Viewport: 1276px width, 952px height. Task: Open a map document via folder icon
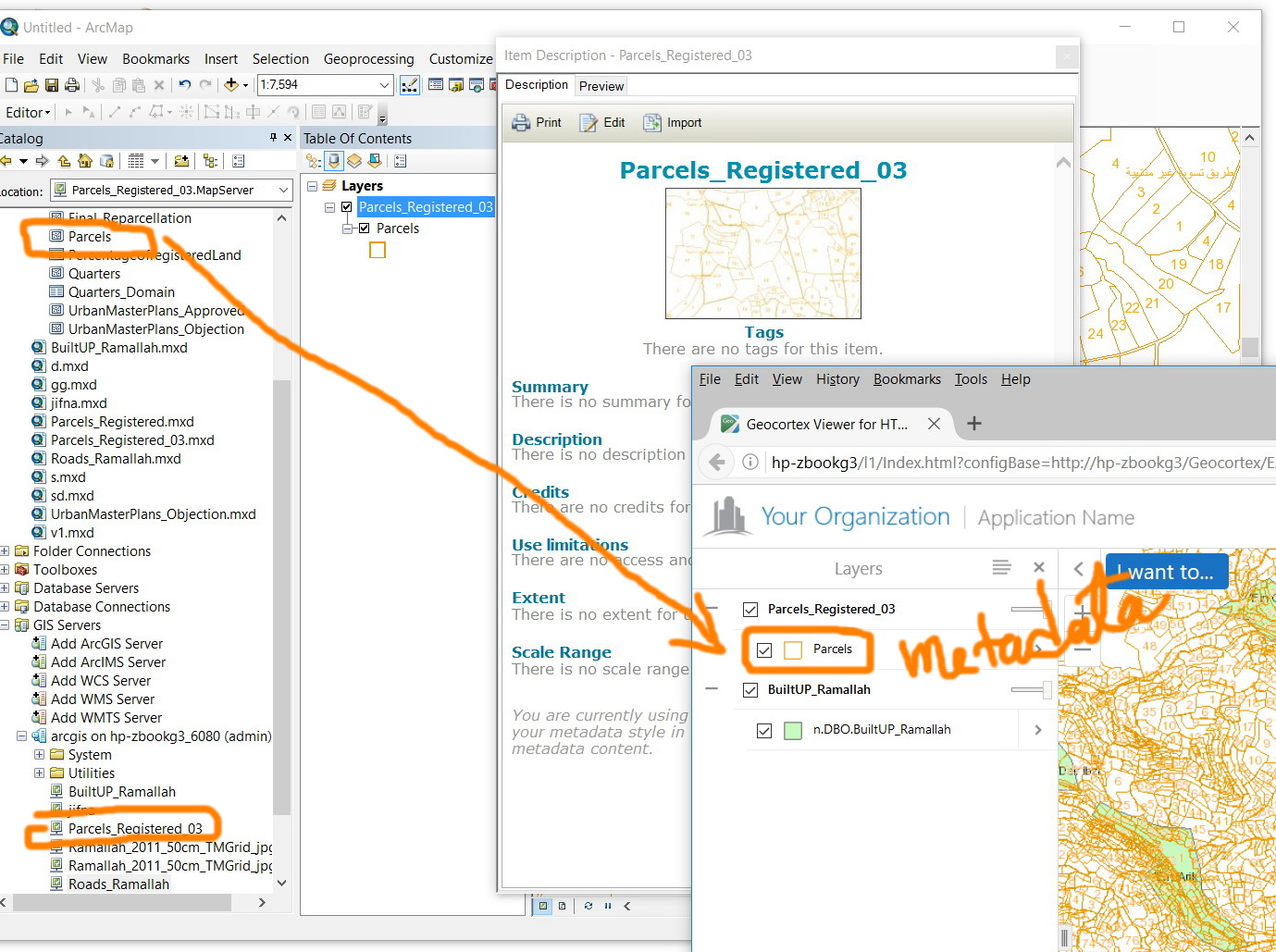click(x=31, y=85)
